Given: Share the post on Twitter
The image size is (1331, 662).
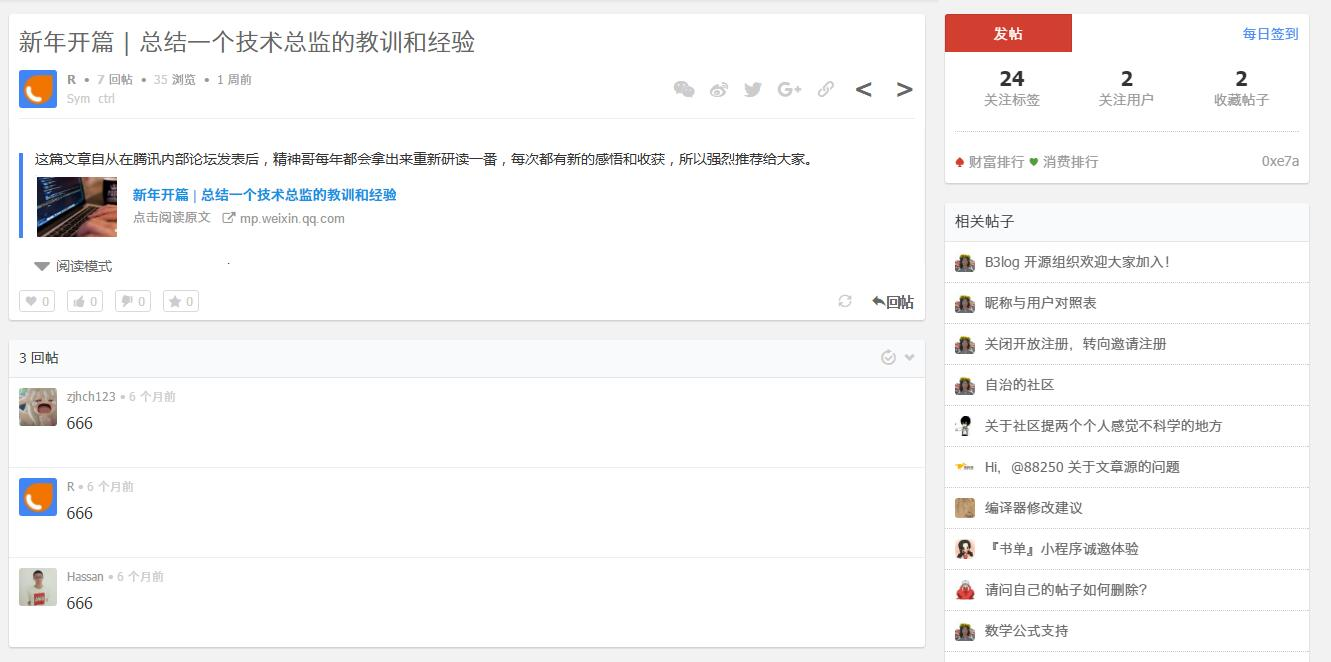Looking at the screenshot, I should click(753, 89).
